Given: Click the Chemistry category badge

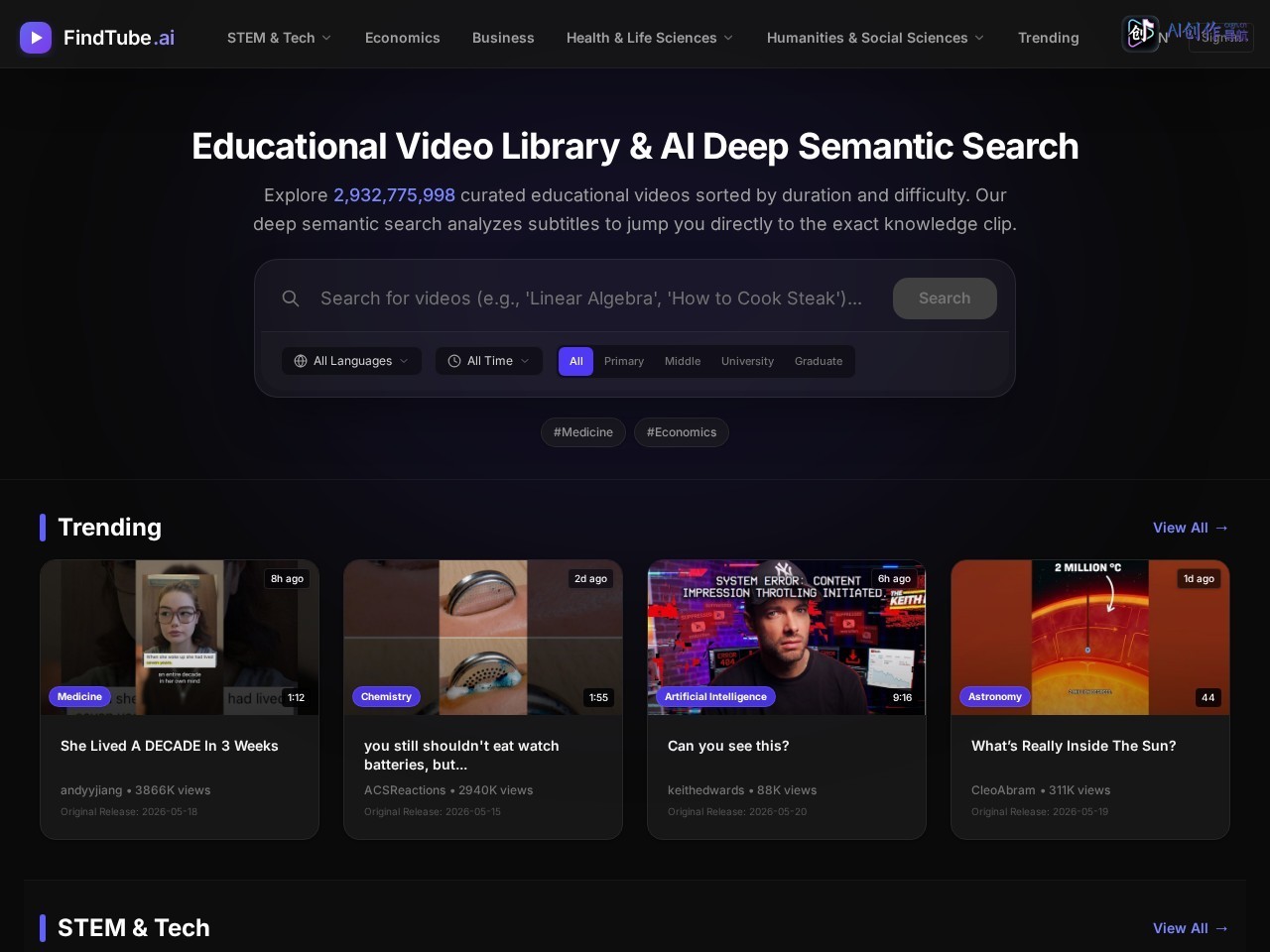Looking at the screenshot, I should [x=386, y=697].
